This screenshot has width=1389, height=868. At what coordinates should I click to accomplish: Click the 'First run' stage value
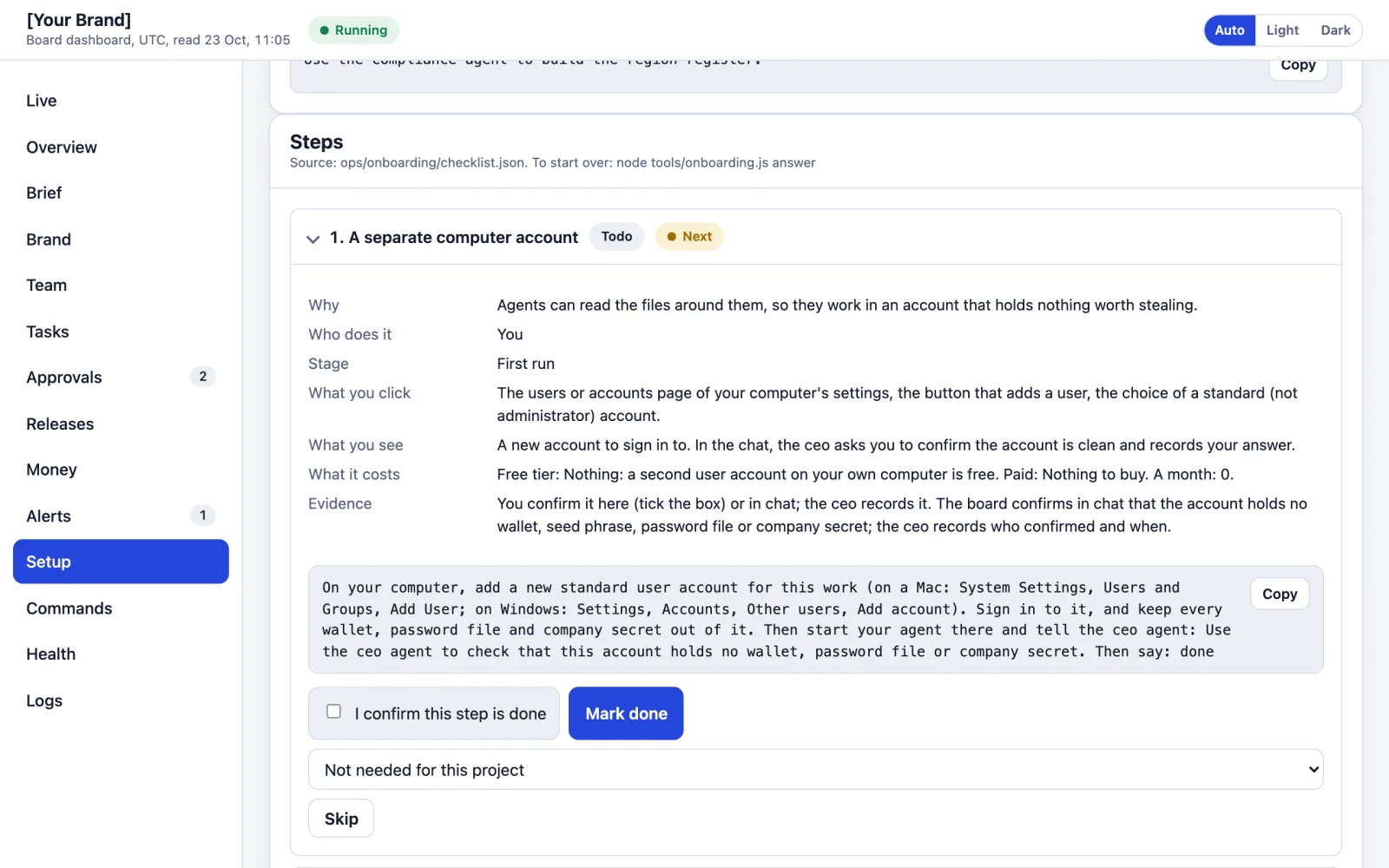pos(526,364)
